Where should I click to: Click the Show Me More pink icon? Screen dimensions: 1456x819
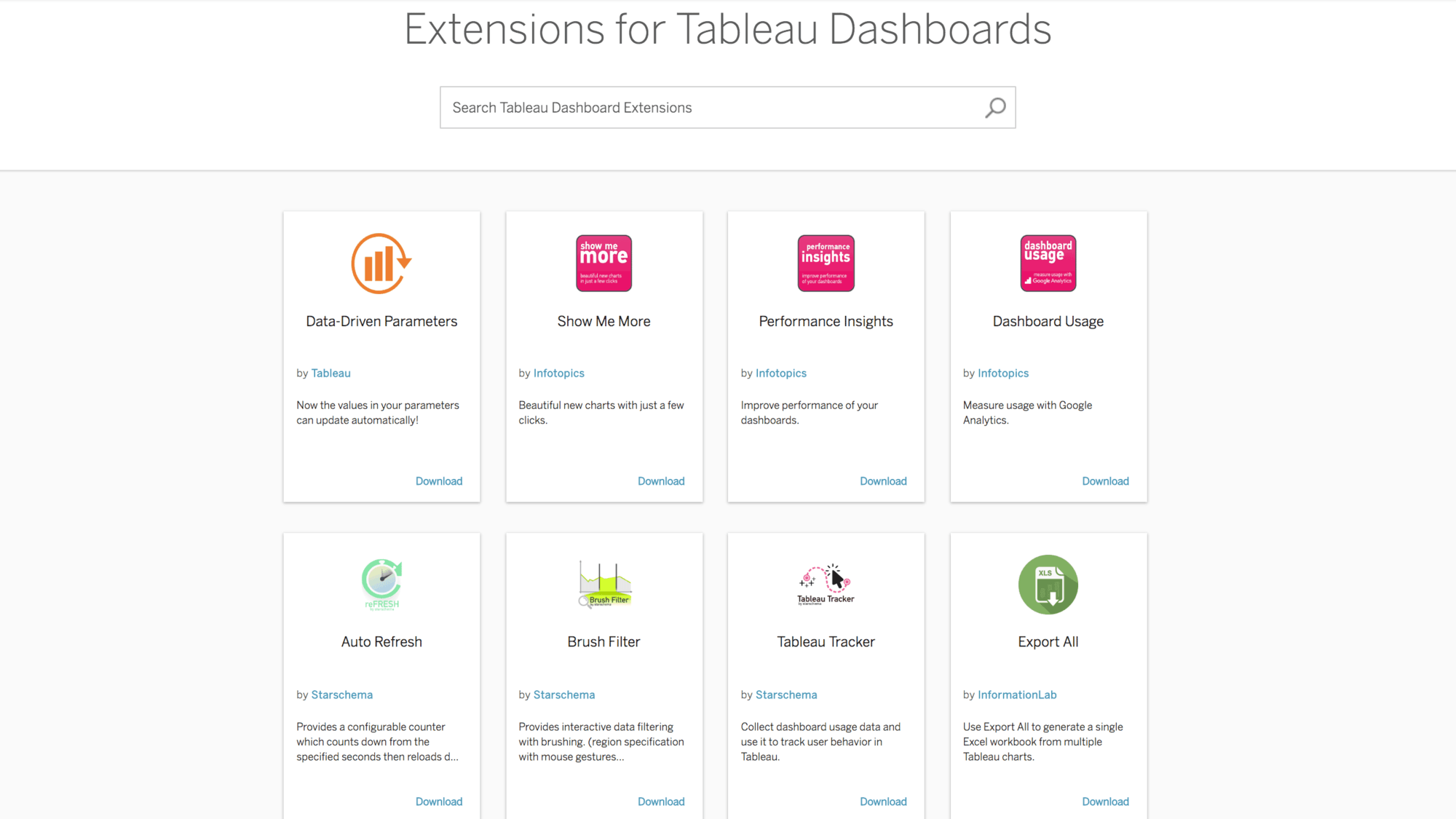click(604, 263)
